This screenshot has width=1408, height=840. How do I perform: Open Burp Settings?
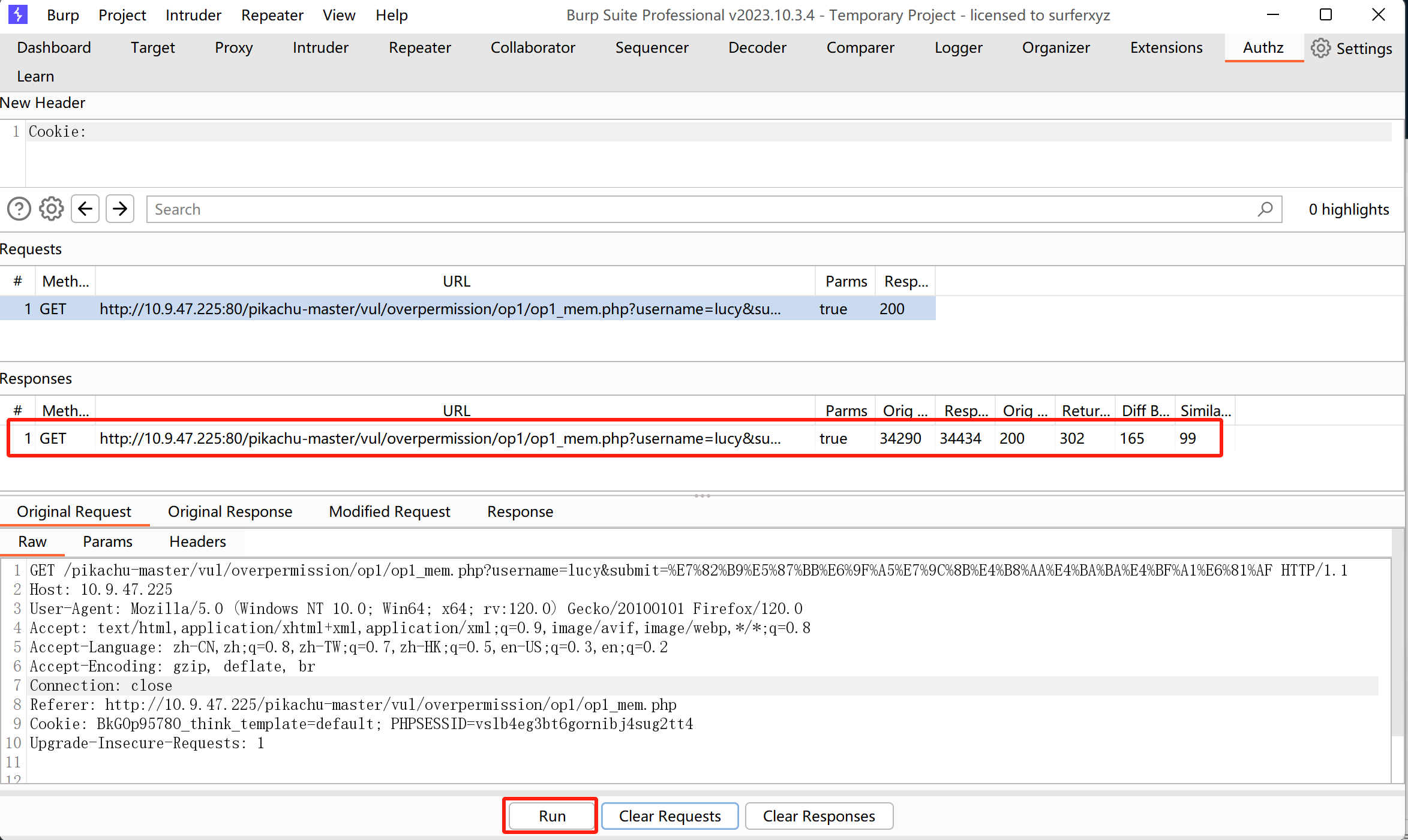coord(1351,48)
